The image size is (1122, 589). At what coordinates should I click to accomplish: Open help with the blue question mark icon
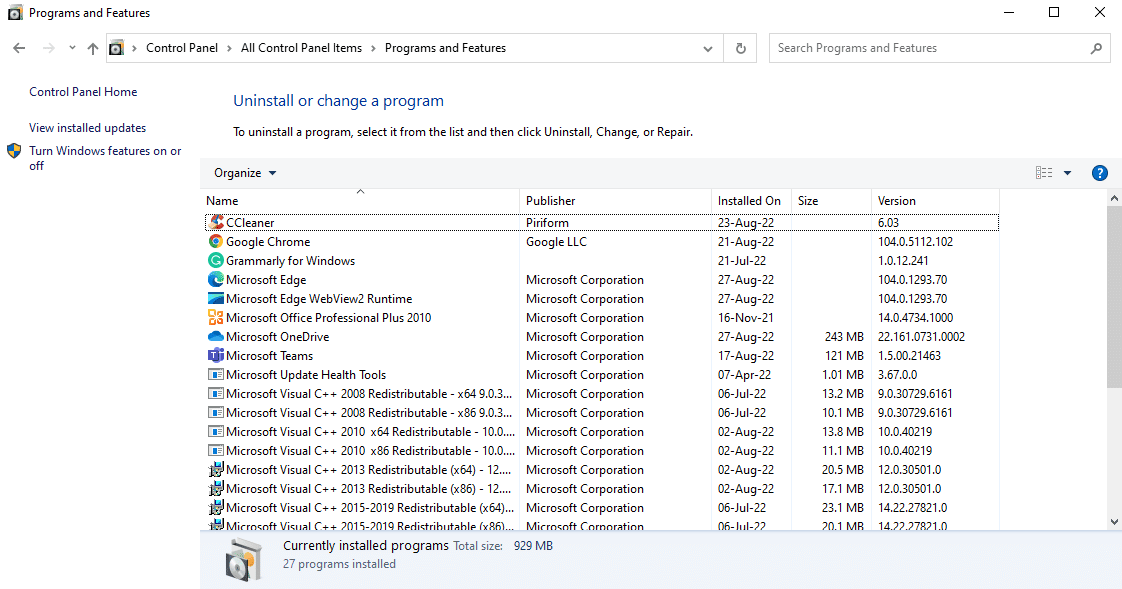click(x=1100, y=173)
